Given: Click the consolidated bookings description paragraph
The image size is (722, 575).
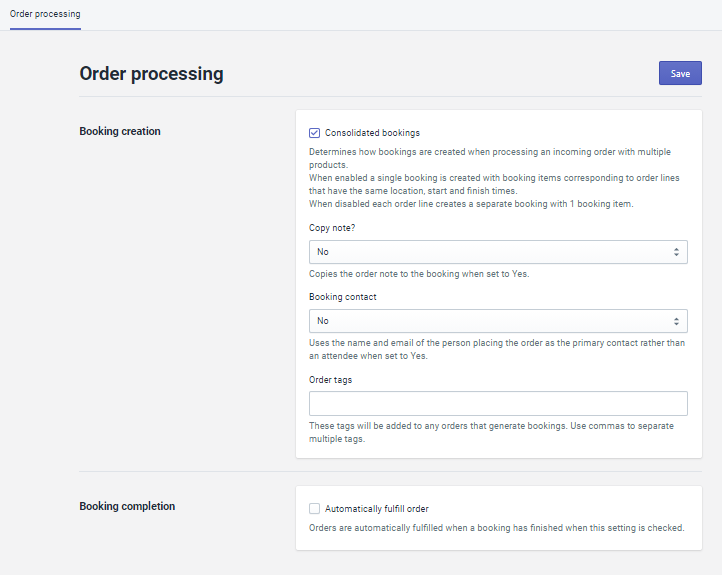Looking at the screenshot, I should tap(489, 178).
